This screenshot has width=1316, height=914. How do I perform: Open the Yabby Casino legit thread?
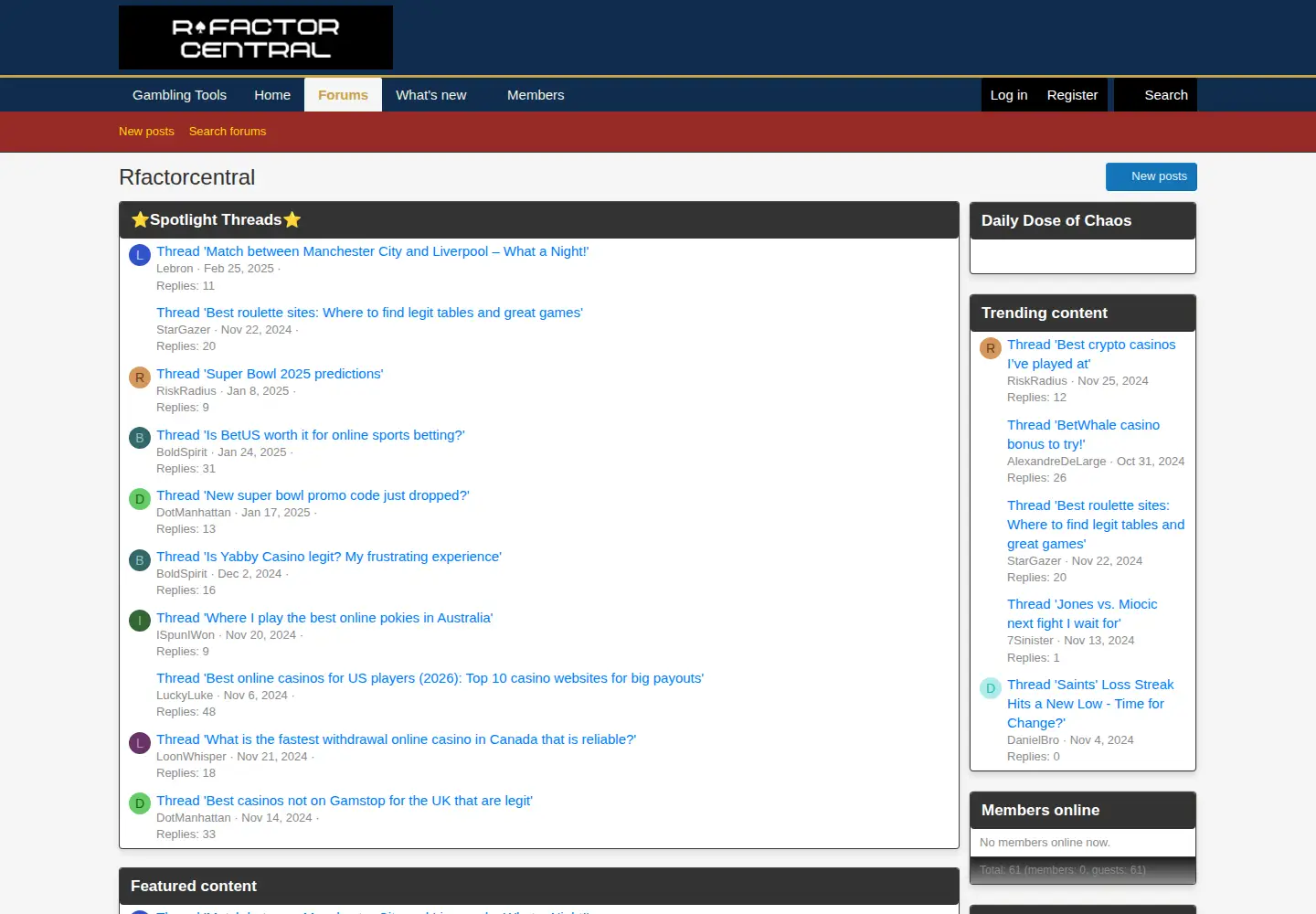[x=329, y=557]
